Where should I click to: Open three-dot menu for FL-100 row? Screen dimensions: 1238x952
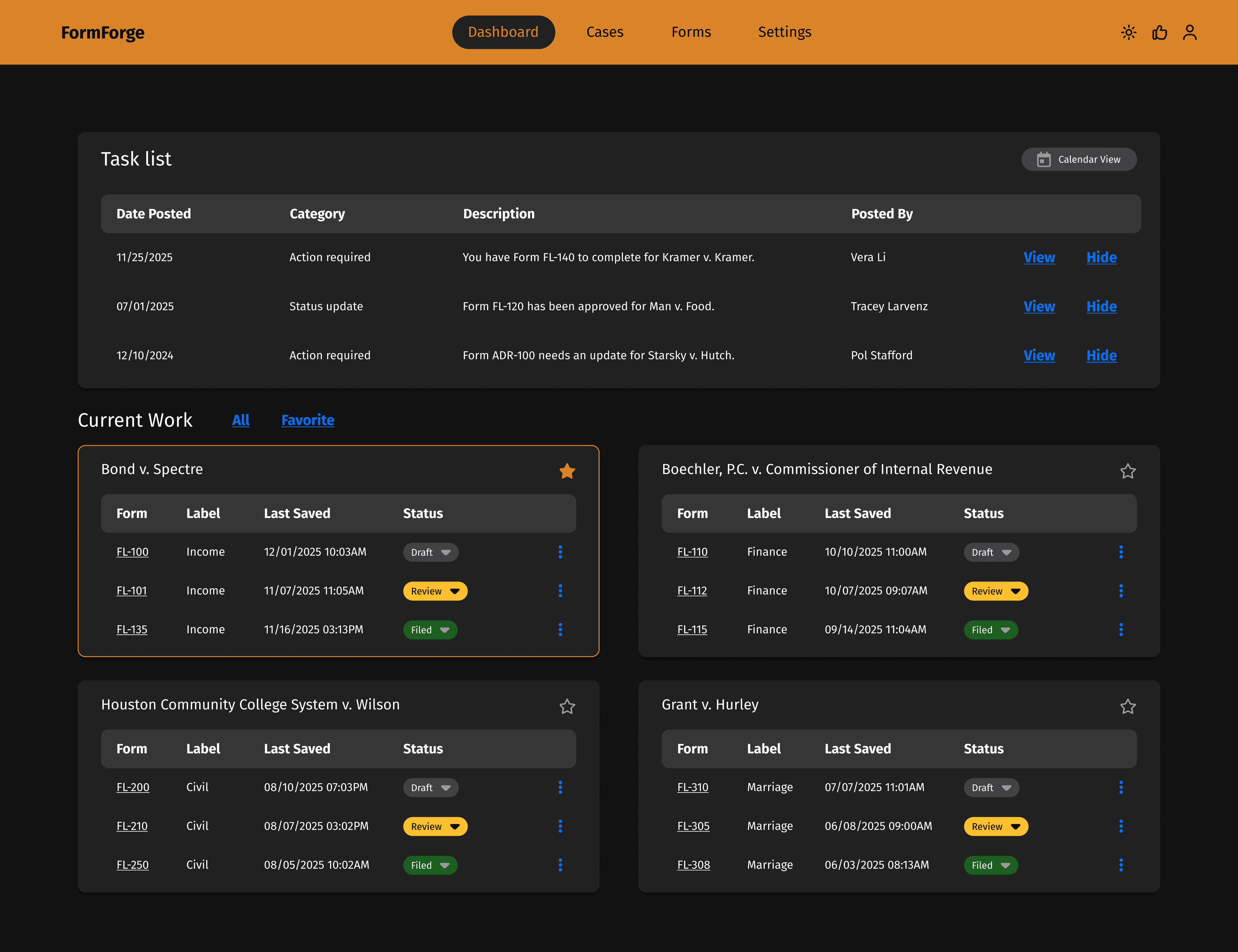click(560, 552)
